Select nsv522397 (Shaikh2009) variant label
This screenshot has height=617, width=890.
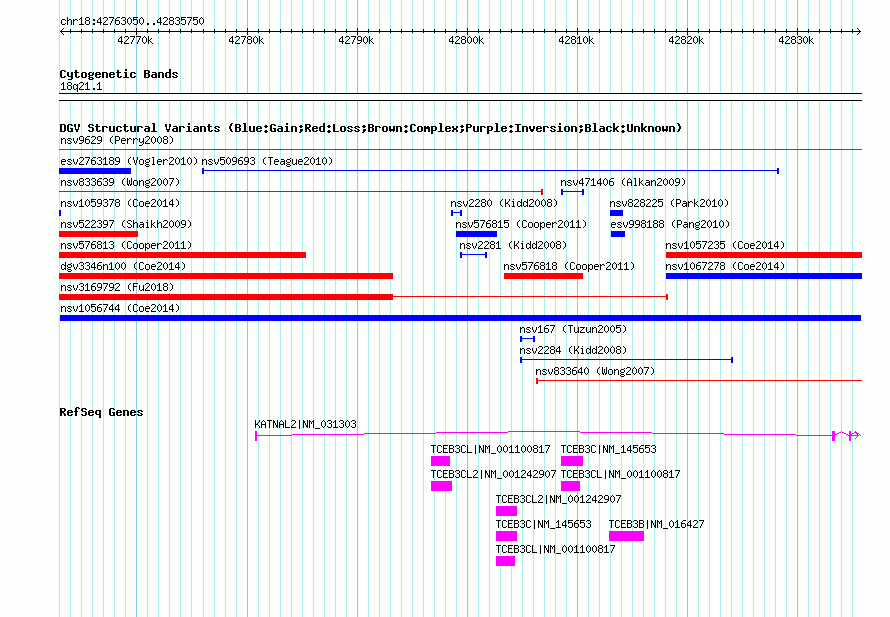pyautogui.click(x=126, y=224)
